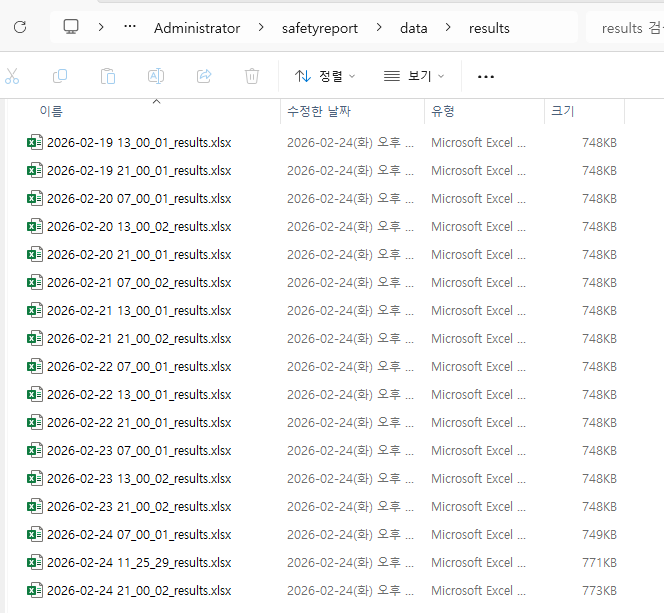Click the results breadcrumb segment

pos(489,28)
